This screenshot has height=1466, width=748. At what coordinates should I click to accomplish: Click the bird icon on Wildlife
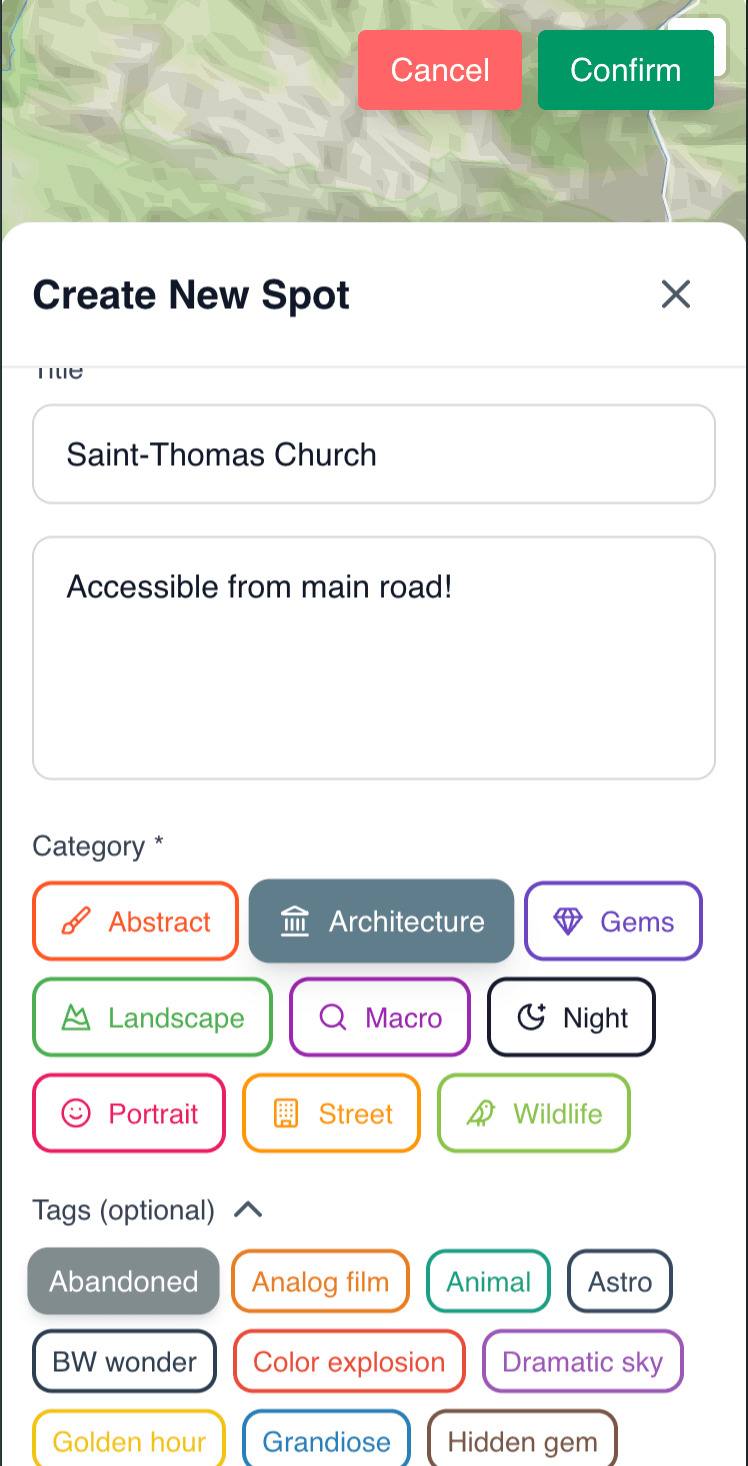(481, 1113)
